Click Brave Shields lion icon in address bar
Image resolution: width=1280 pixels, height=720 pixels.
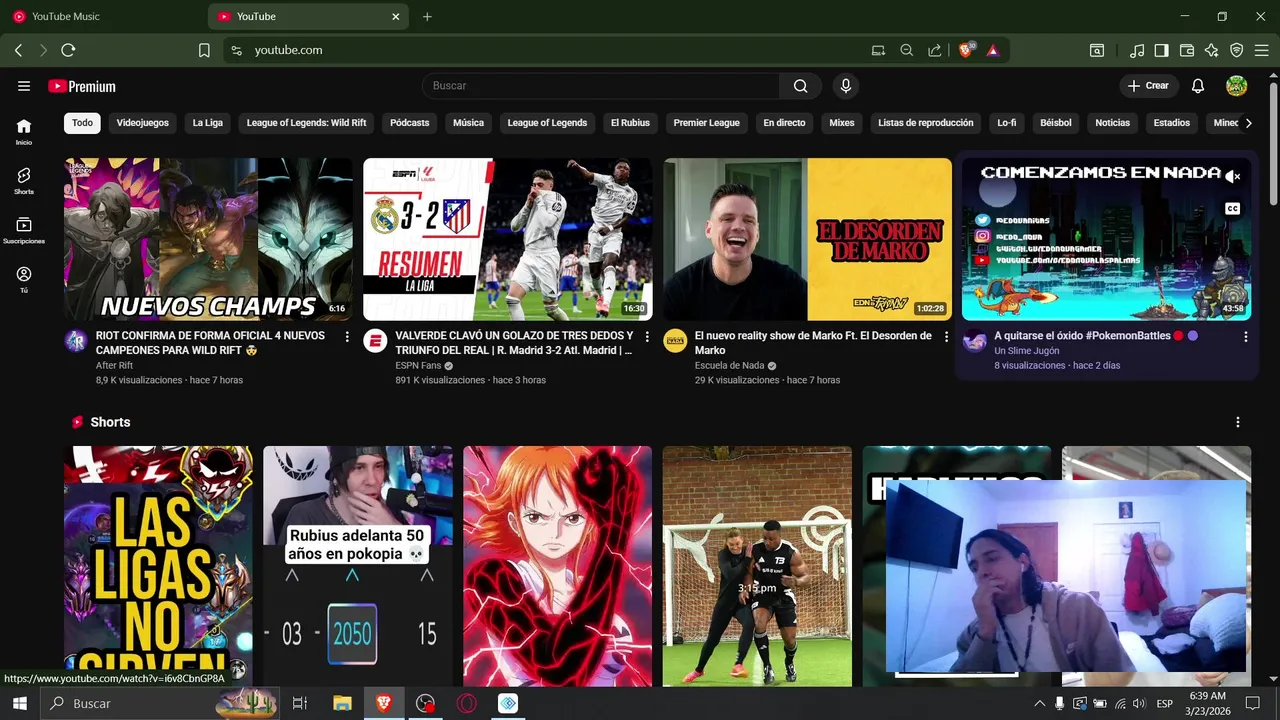[x=966, y=50]
